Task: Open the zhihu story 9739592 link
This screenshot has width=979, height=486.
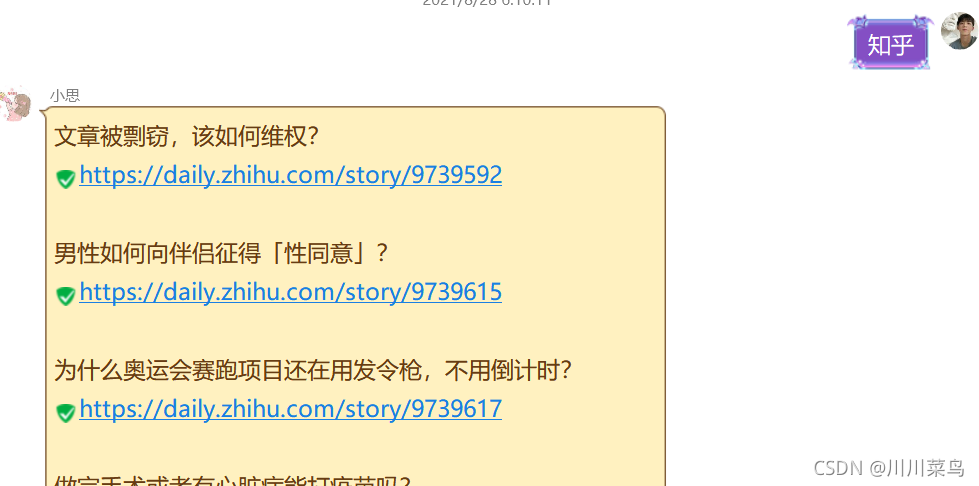Action: click(x=290, y=176)
